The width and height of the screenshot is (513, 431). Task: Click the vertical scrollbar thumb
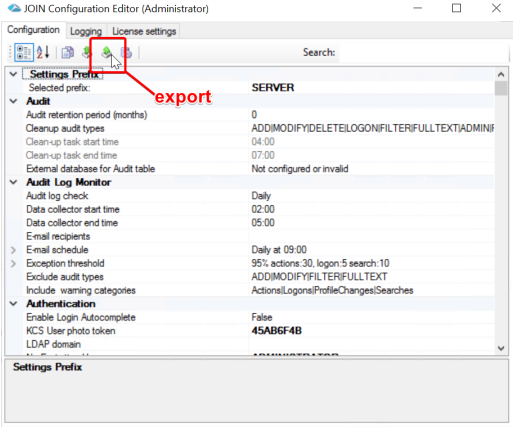[501, 88]
